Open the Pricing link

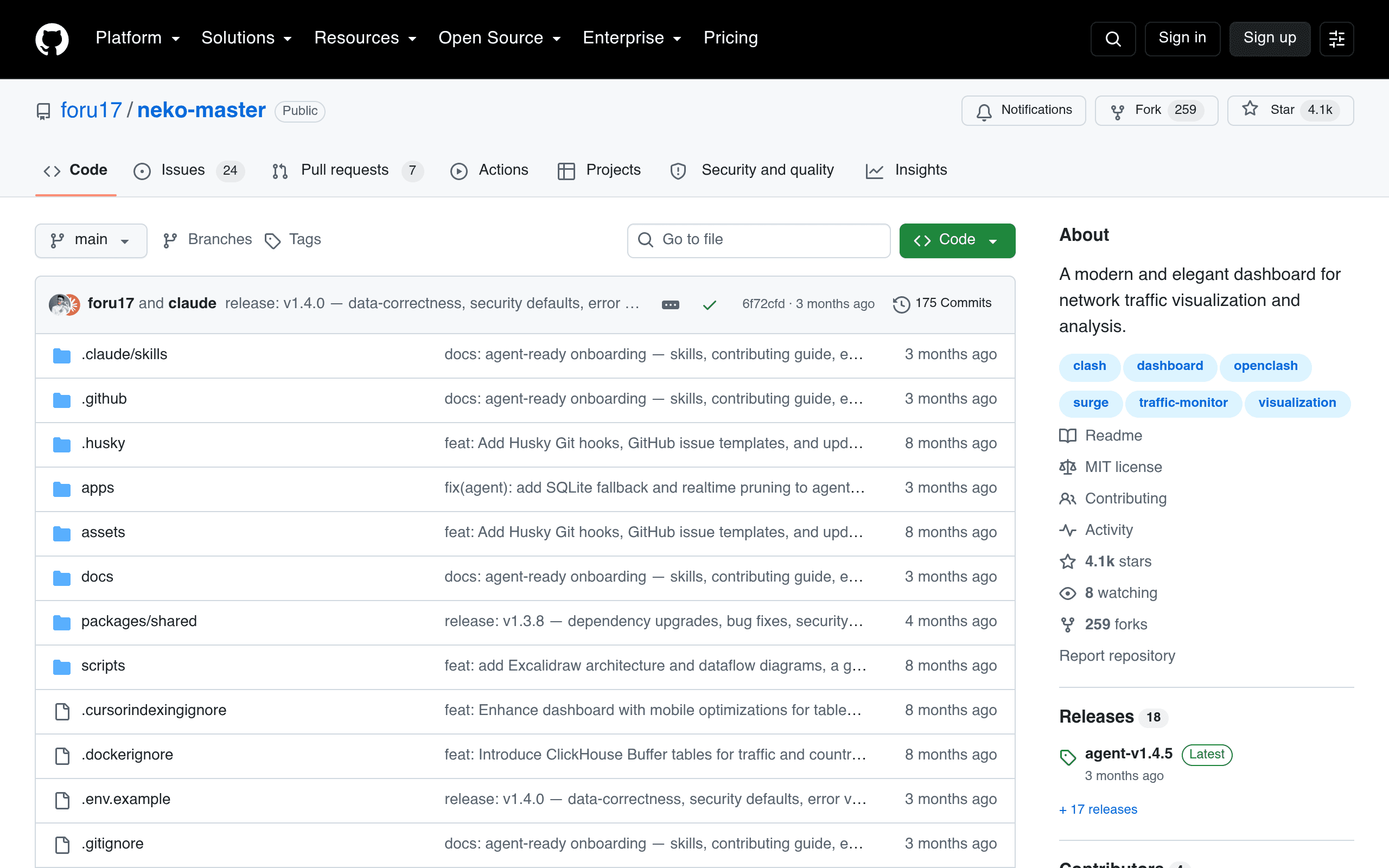731,38
